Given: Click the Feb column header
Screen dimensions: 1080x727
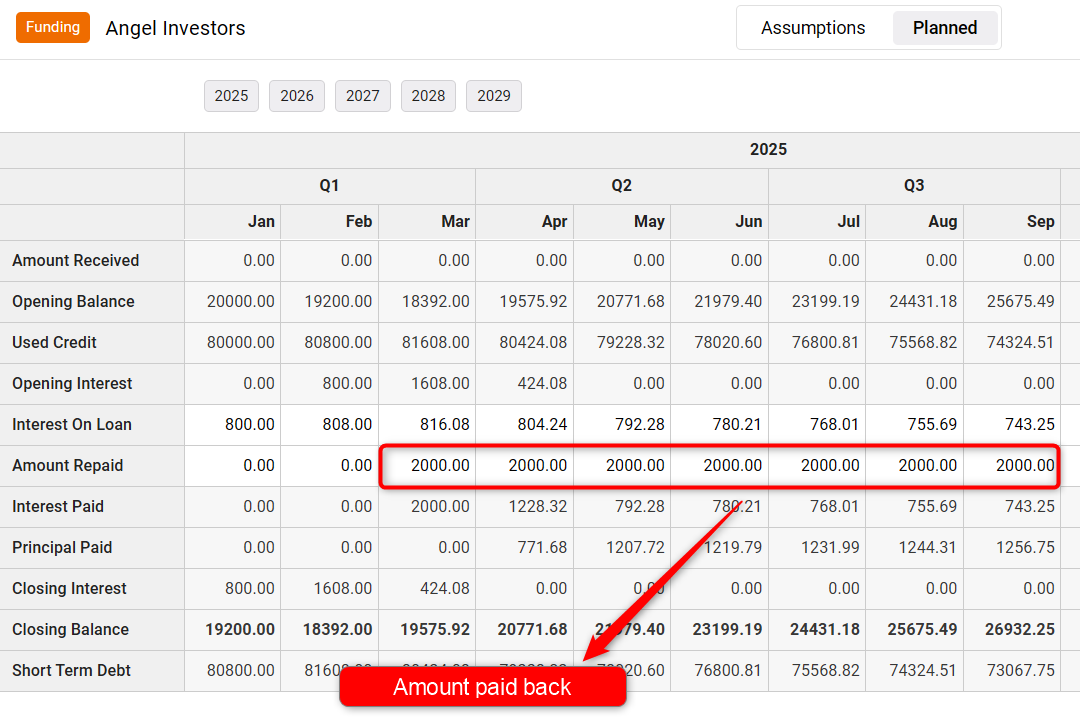Looking at the screenshot, I should coord(359,222).
